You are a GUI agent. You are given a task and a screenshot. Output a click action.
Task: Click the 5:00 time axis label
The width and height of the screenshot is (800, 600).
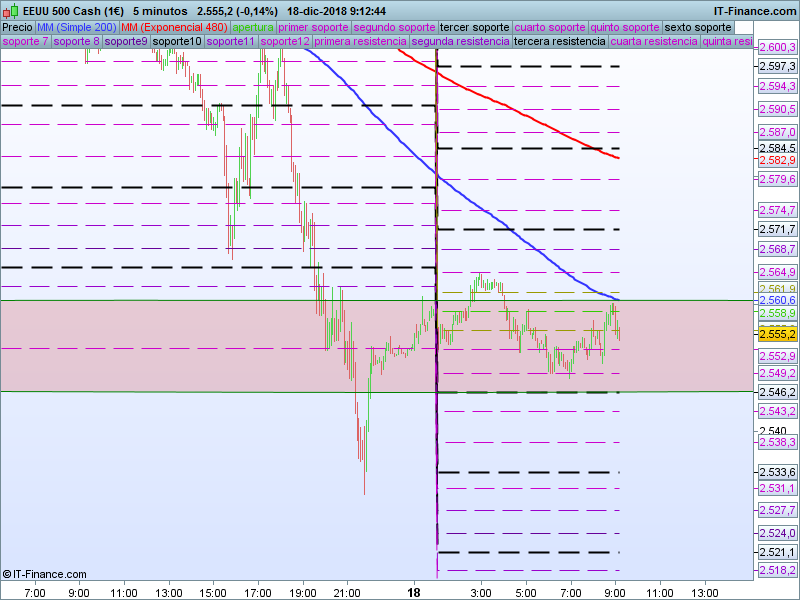(526, 593)
